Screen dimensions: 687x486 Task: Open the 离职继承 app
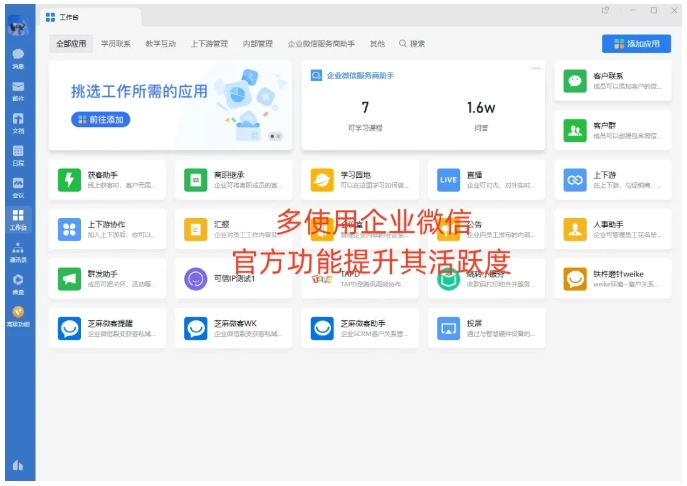(234, 180)
